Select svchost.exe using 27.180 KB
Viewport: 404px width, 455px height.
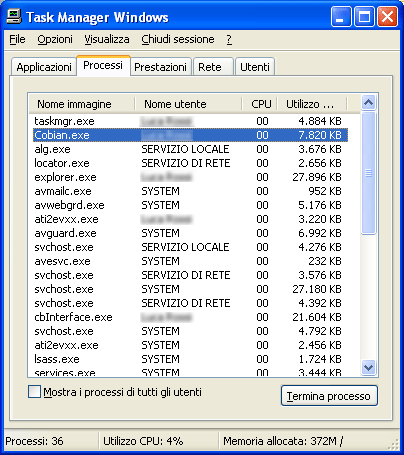point(190,289)
